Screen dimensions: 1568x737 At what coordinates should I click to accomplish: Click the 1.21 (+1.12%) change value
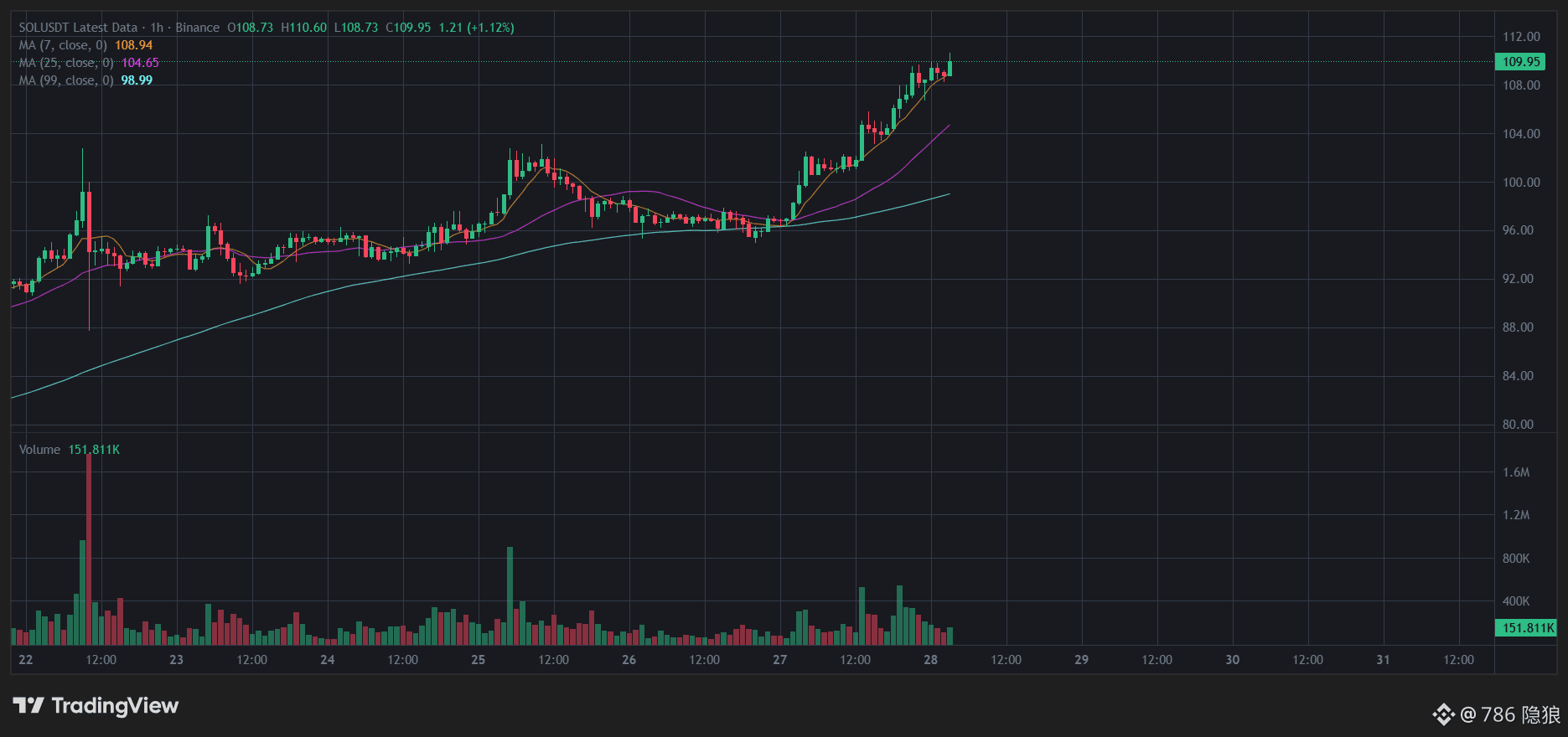pyautogui.click(x=477, y=28)
